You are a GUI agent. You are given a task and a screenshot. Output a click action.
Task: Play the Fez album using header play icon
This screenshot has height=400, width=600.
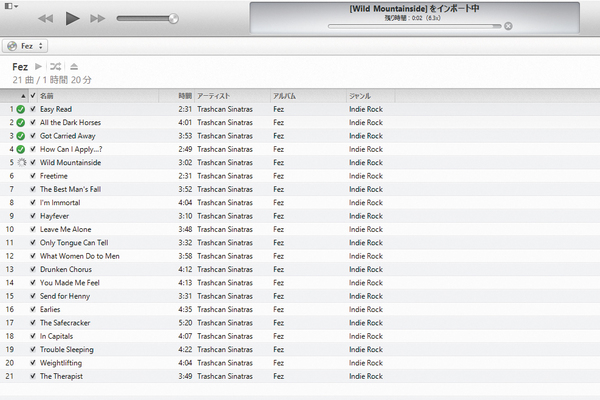[38, 67]
